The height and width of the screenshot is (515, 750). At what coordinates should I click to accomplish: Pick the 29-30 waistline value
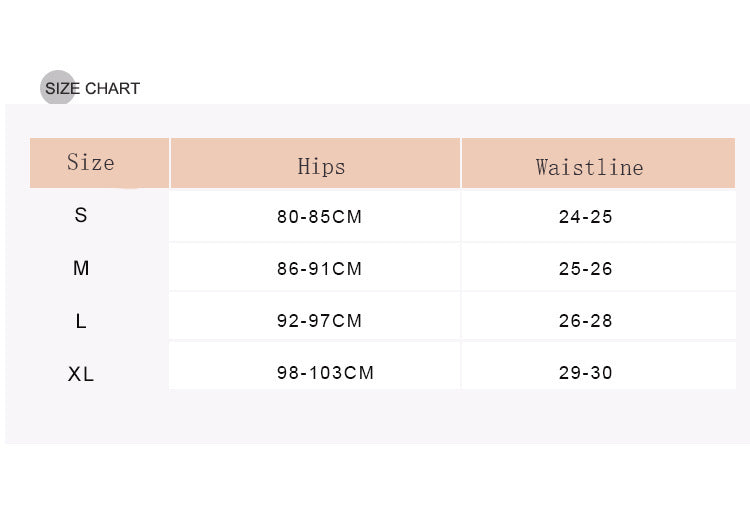pos(585,373)
